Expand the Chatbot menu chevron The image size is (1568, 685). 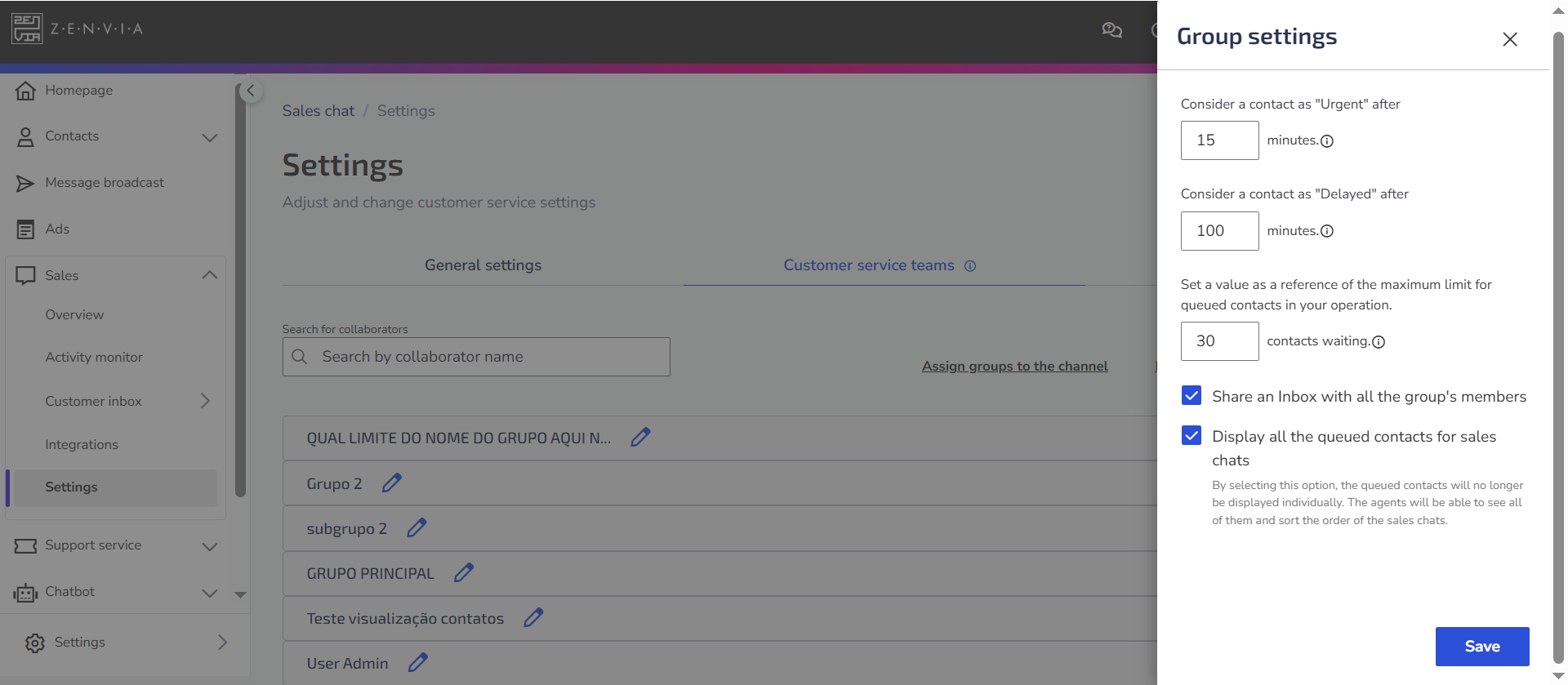(x=210, y=593)
